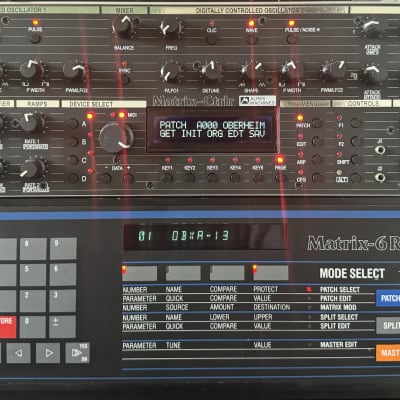Tap keypad digit 5 on Matrix-6R

point(33,275)
